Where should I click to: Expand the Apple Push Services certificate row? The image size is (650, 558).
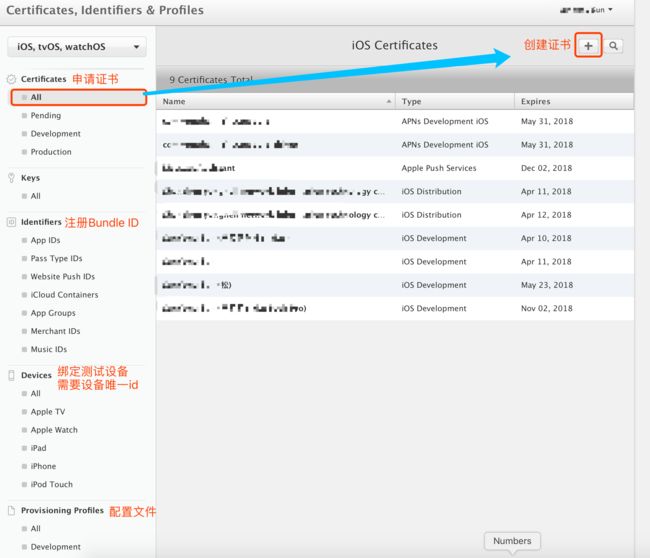pos(395,168)
